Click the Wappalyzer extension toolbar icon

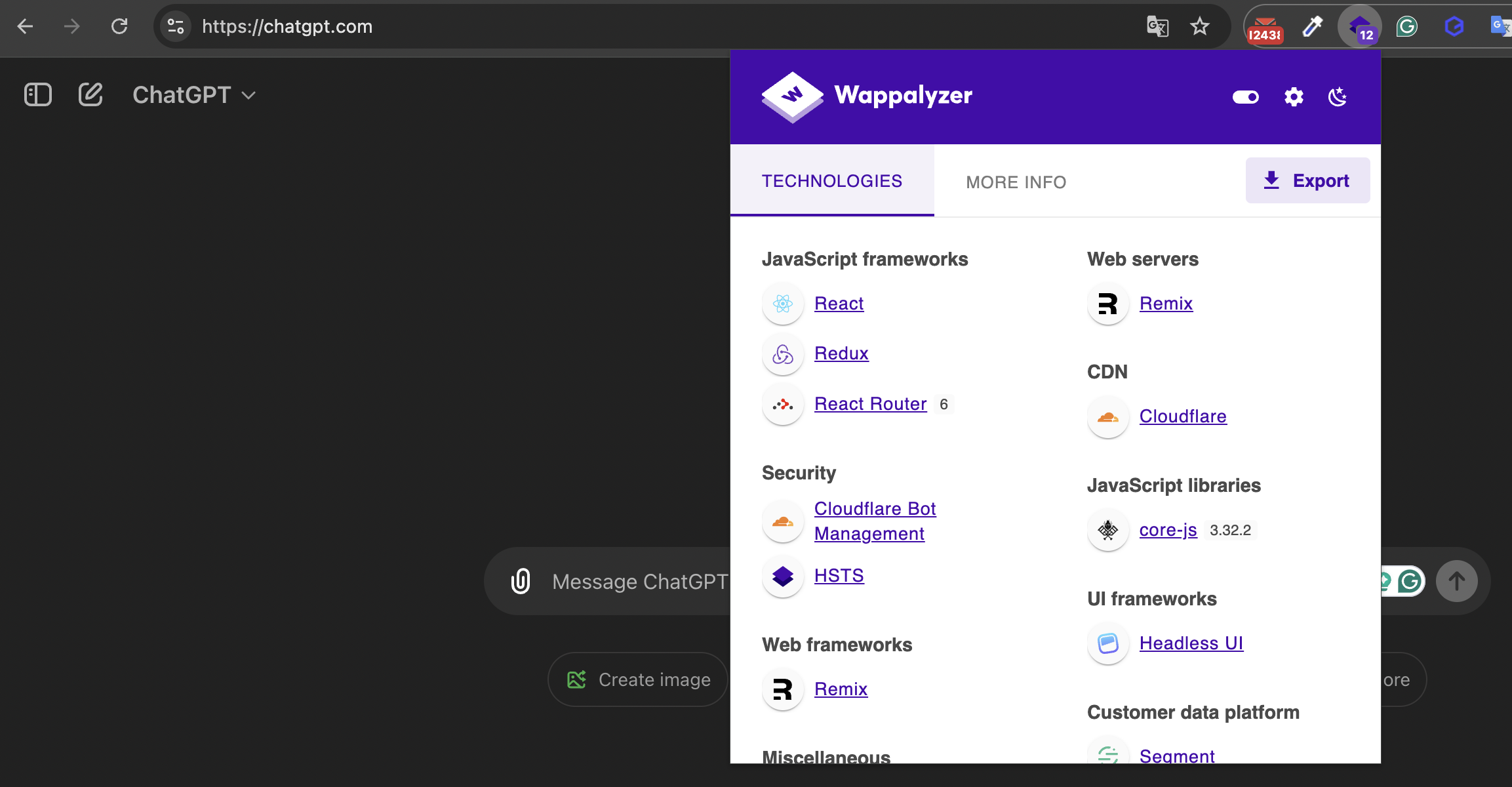click(1360, 27)
